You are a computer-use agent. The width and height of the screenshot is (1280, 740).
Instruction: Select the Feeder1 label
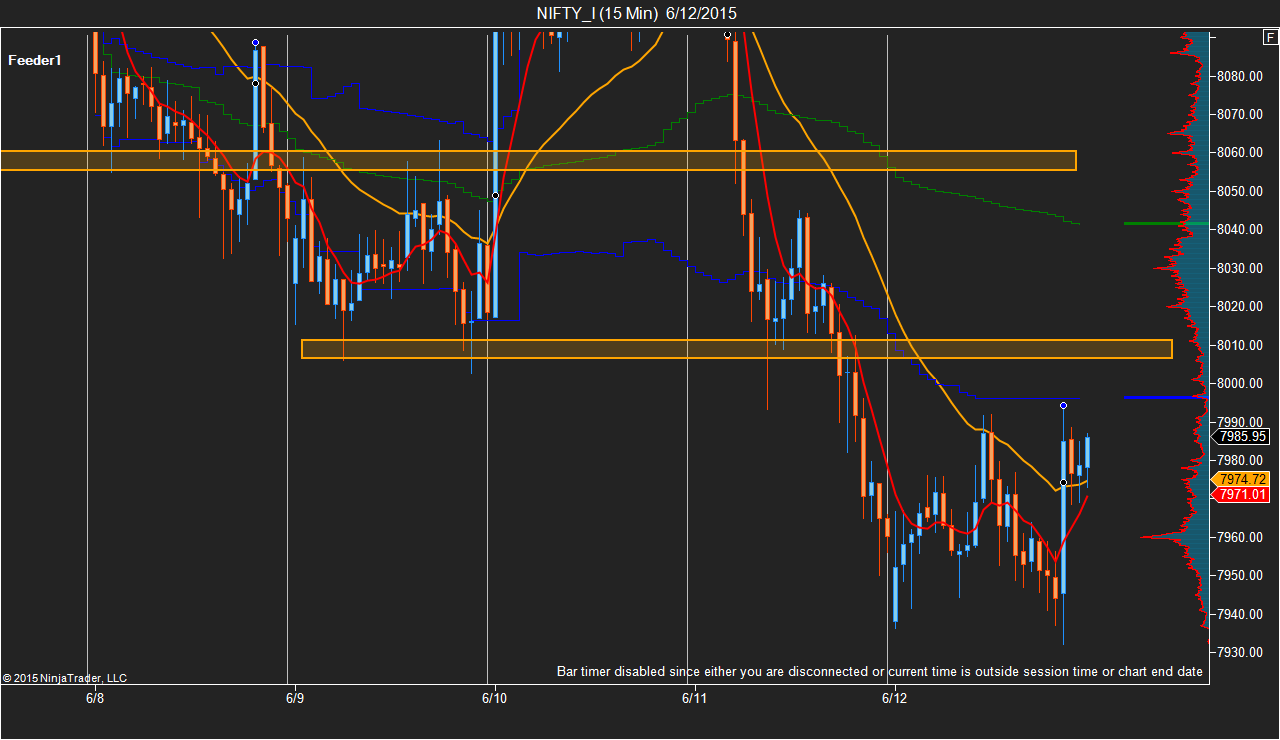click(35, 60)
